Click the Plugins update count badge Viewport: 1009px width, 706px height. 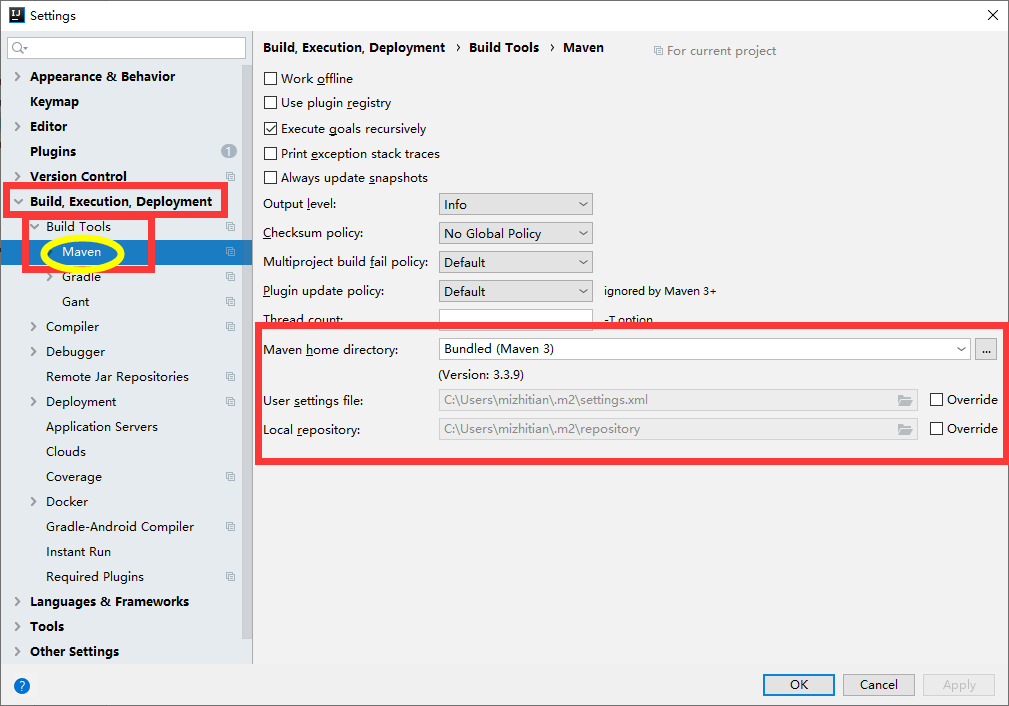tap(229, 151)
